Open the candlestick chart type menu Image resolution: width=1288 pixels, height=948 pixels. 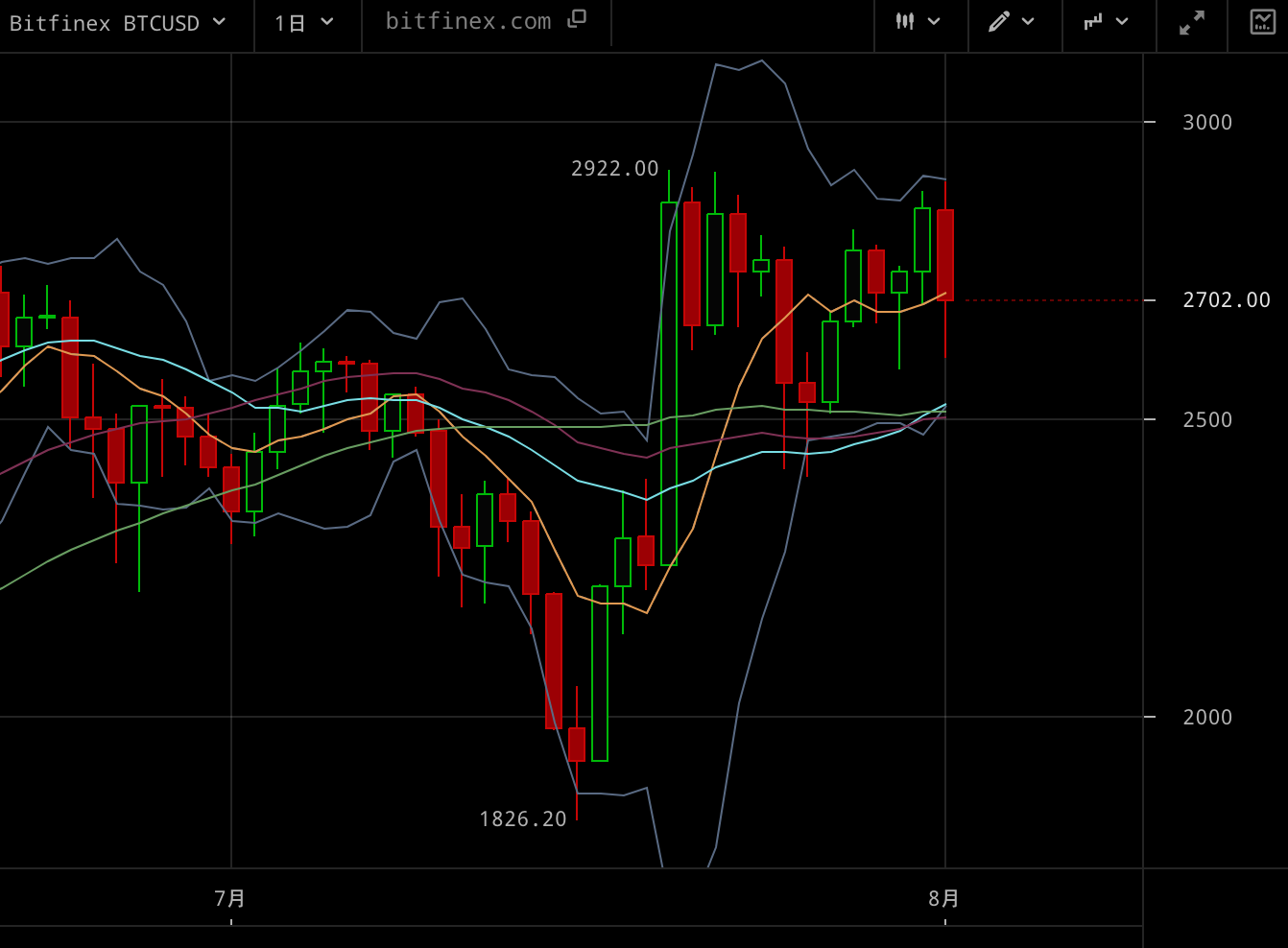pyautogui.click(x=918, y=22)
